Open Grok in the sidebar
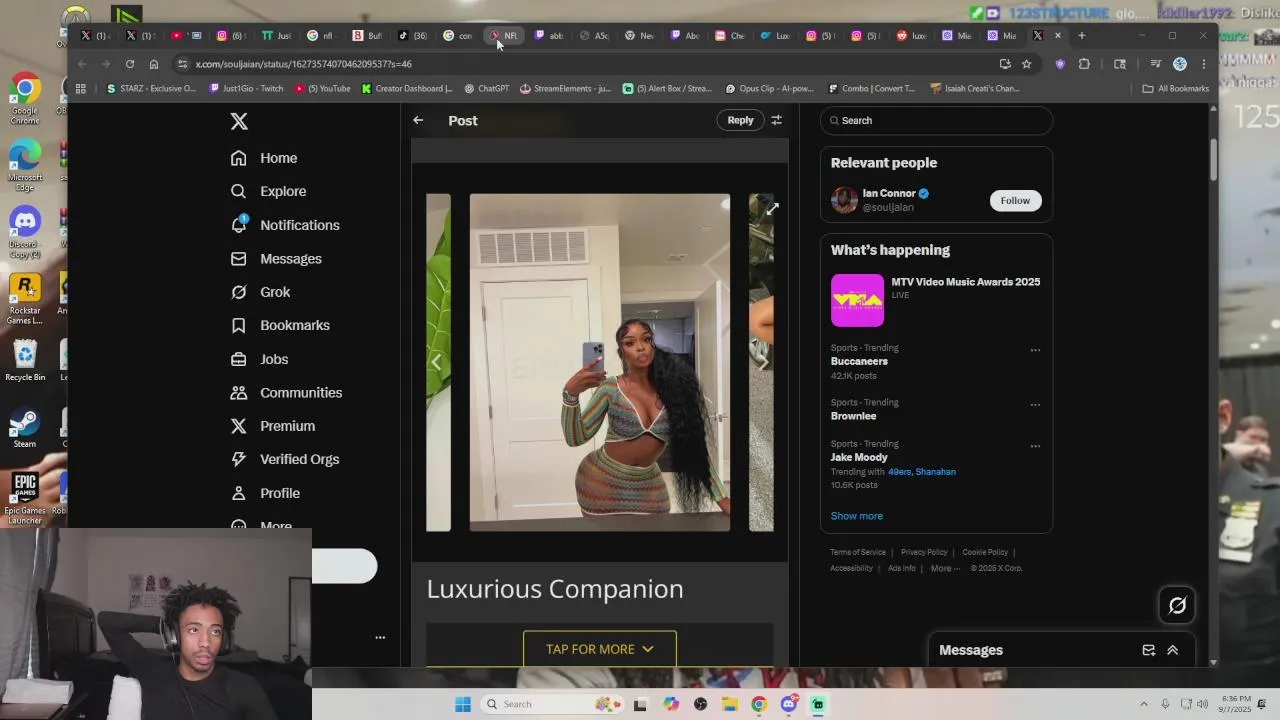The image size is (1280, 720). pyautogui.click(x=260, y=292)
